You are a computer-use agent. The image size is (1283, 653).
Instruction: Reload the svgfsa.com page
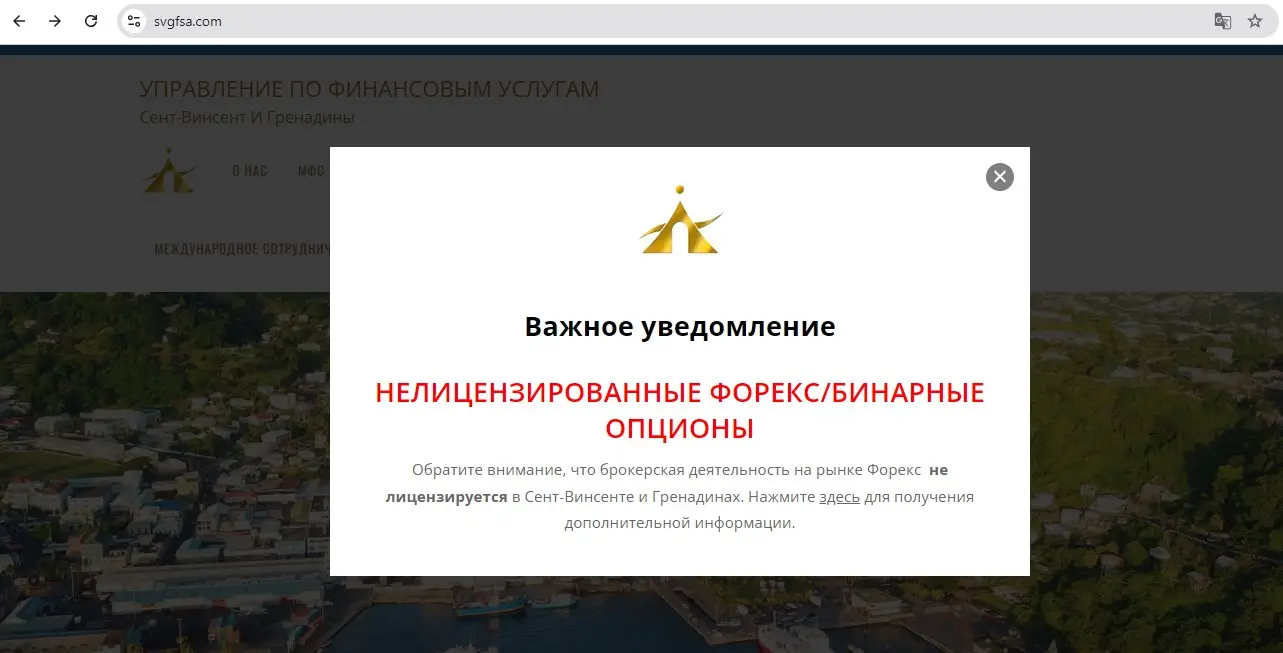[91, 20]
